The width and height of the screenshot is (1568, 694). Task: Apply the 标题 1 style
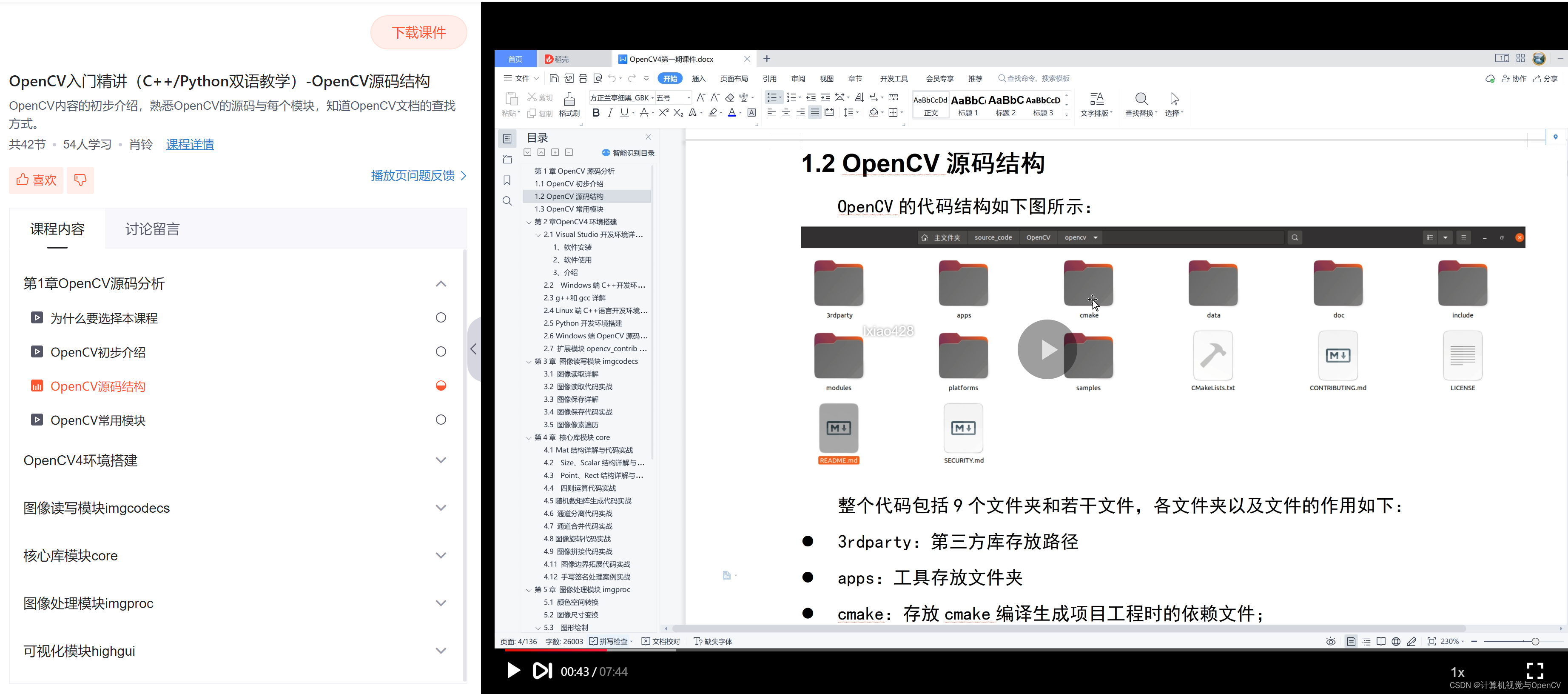tap(968, 106)
